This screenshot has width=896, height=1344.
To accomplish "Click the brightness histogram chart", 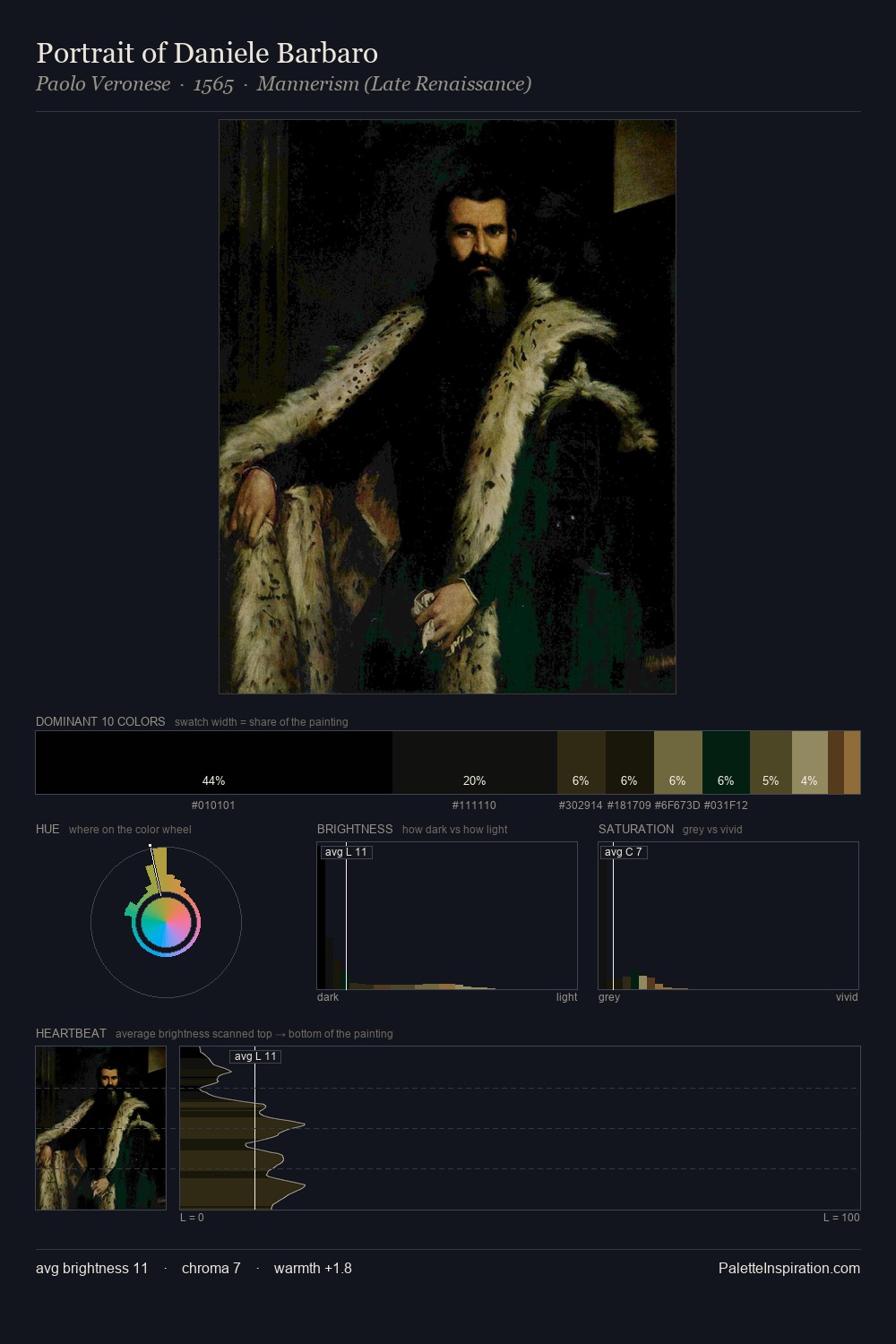I will (447, 916).
